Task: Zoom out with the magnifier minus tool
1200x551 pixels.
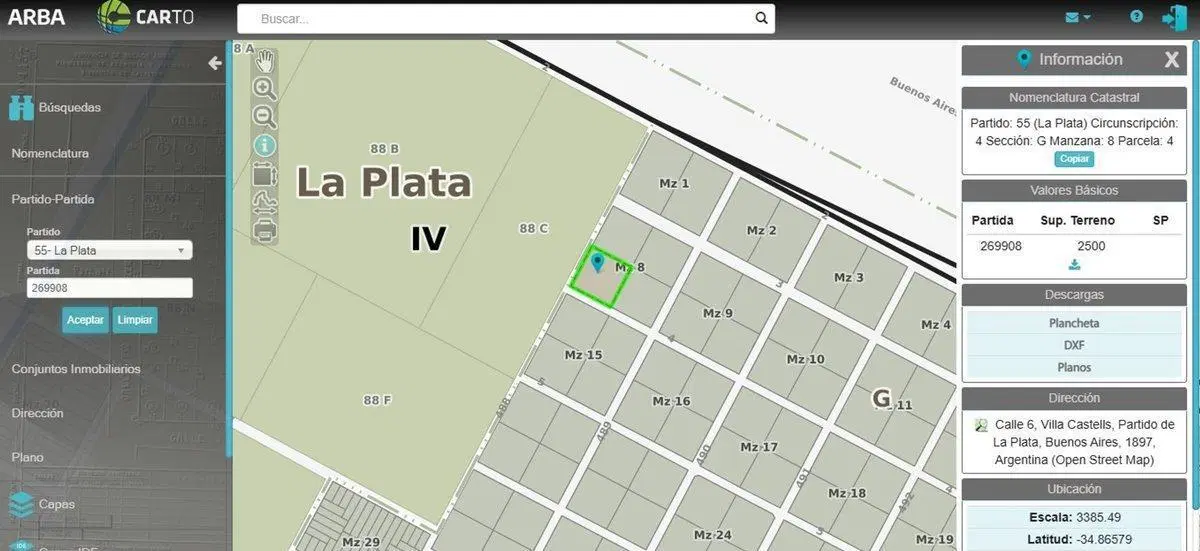Action: [265, 117]
